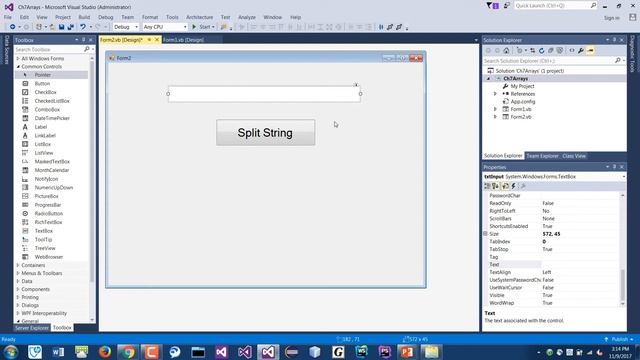Click the Save icon in the toolbar

61,27
